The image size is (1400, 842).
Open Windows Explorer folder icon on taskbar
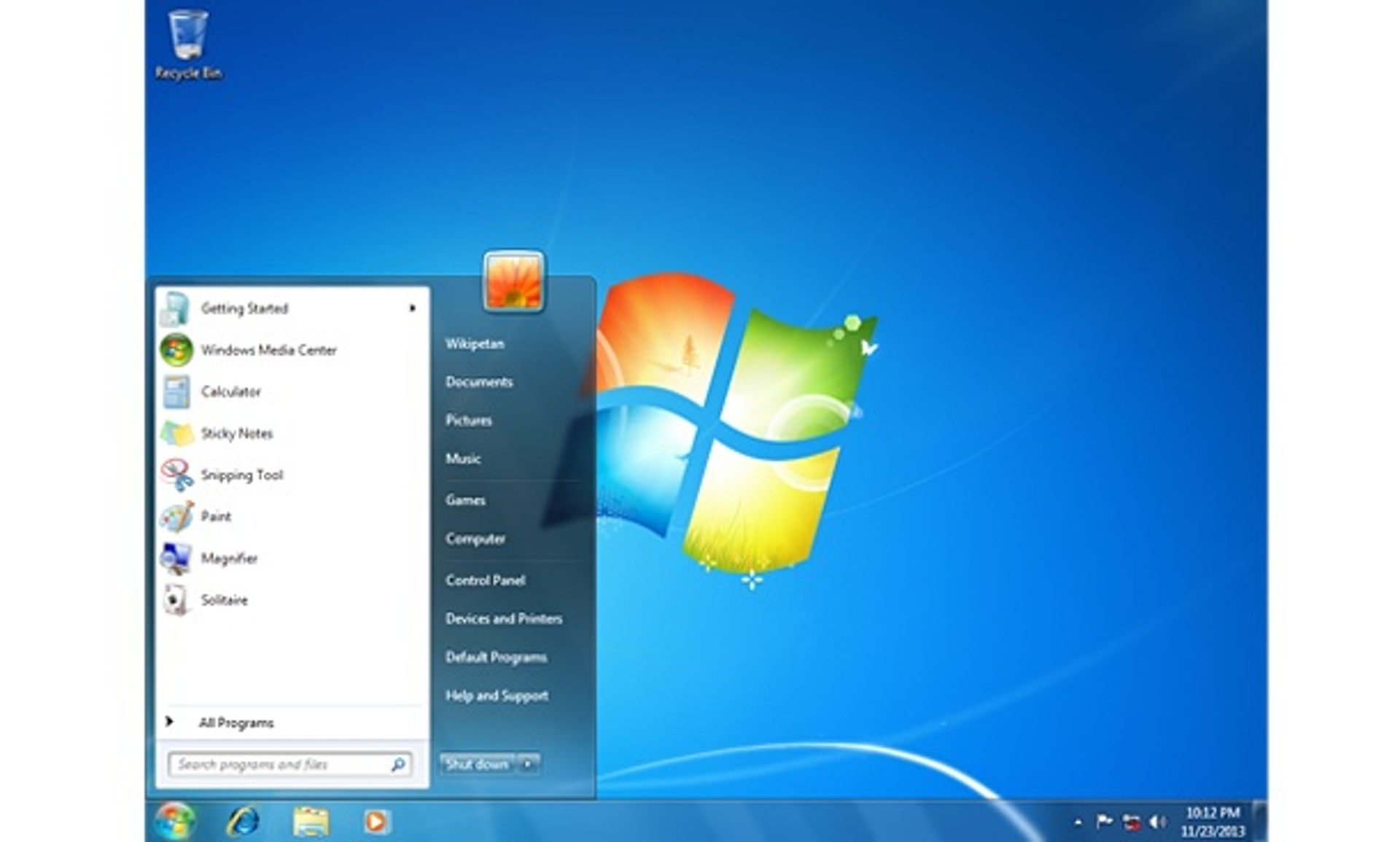[x=311, y=822]
